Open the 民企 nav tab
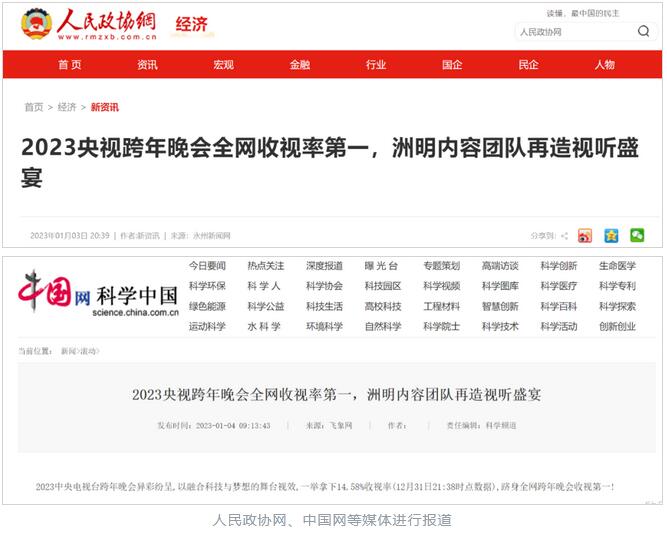 click(x=528, y=65)
